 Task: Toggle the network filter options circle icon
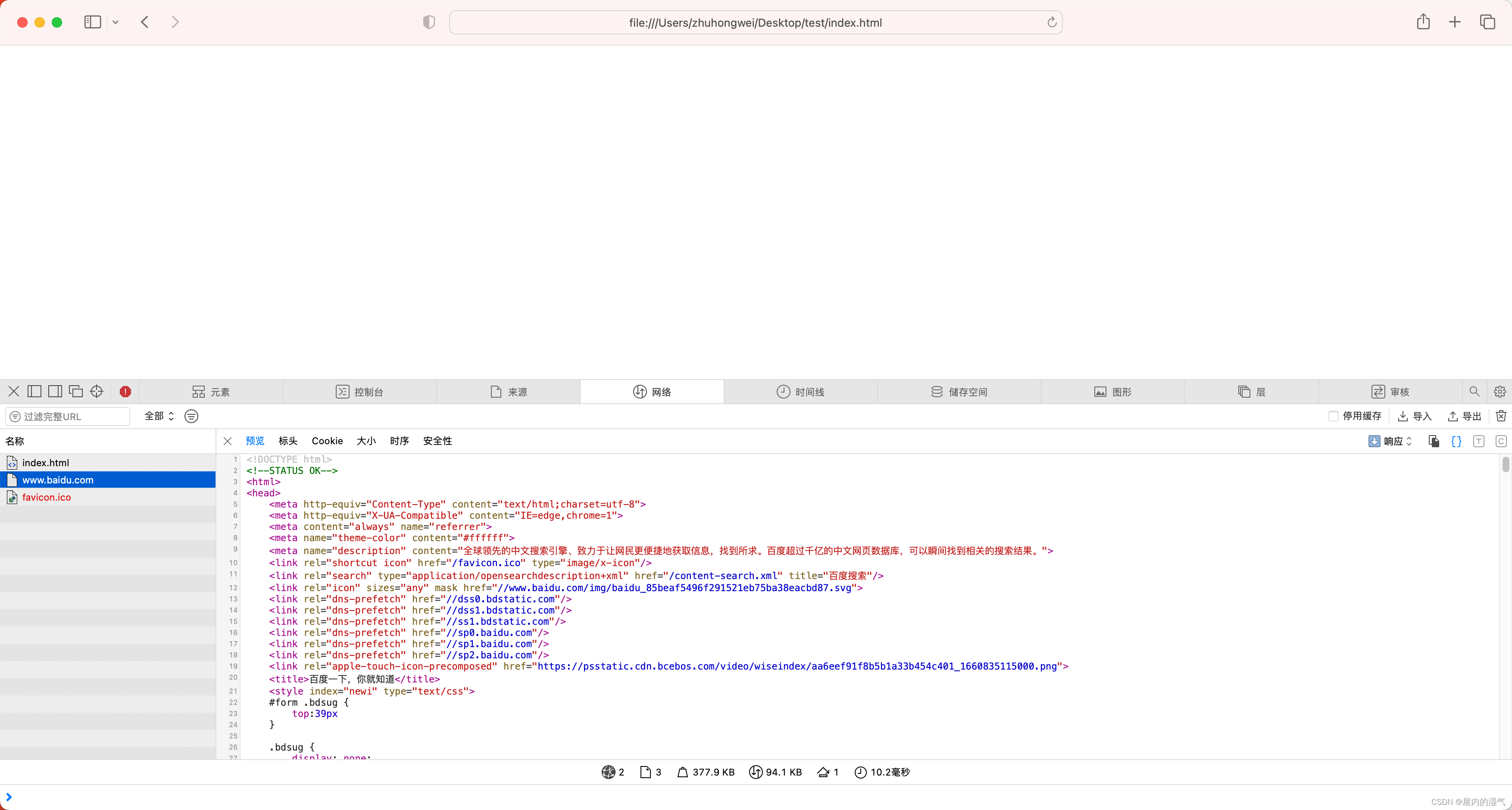(191, 416)
